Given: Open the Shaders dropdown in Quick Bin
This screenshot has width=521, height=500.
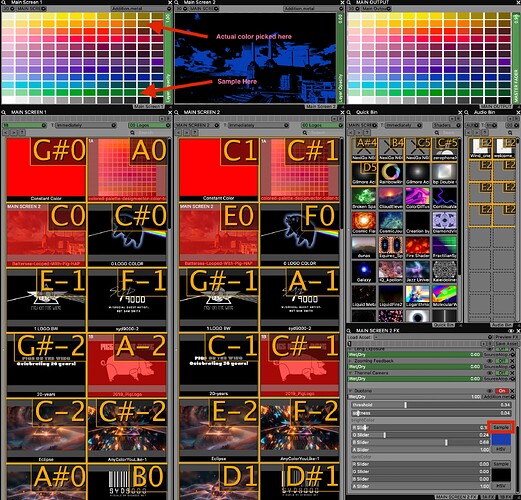Looking at the screenshot, I should (x=446, y=125).
